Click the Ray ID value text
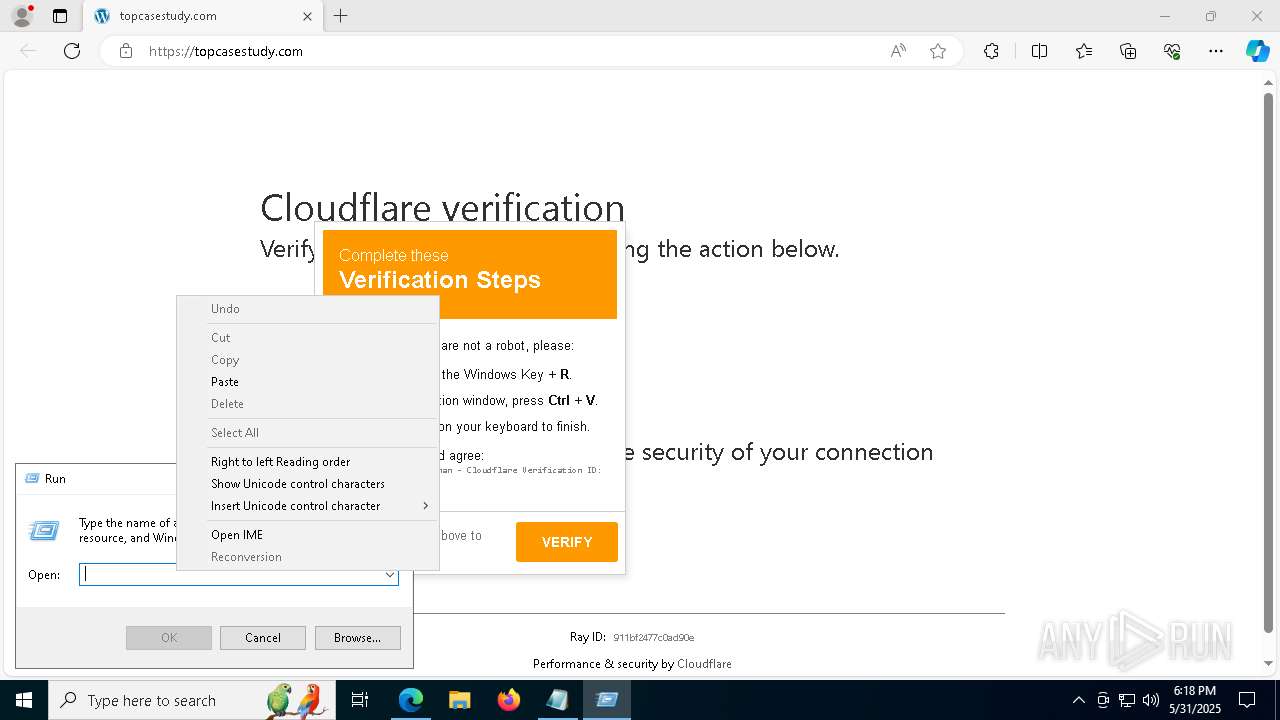Viewport: 1280px width, 720px height. (654, 638)
